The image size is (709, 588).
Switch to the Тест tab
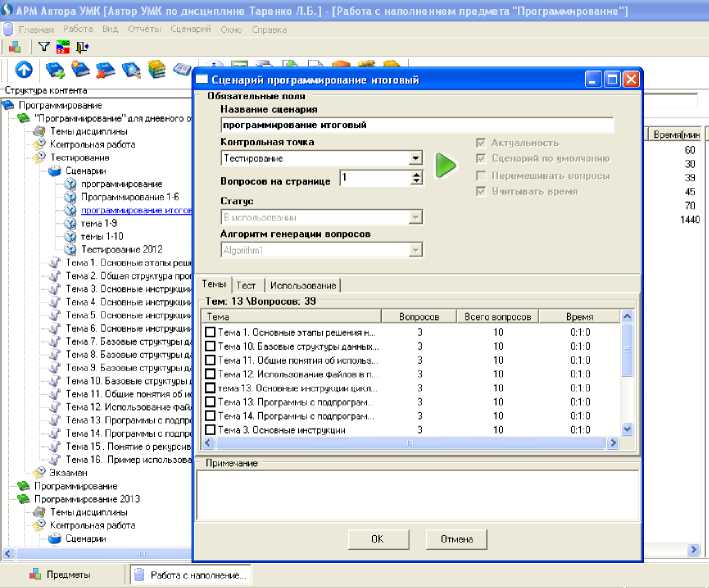246,285
